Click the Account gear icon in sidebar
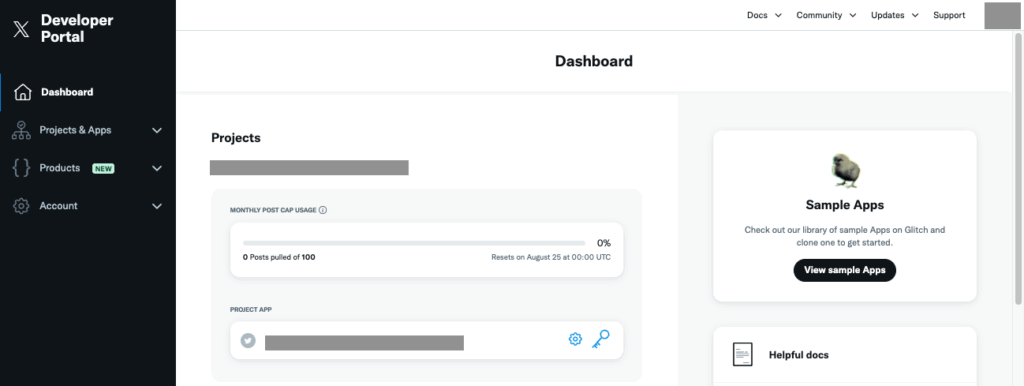The width and height of the screenshot is (1024, 386). point(22,206)
